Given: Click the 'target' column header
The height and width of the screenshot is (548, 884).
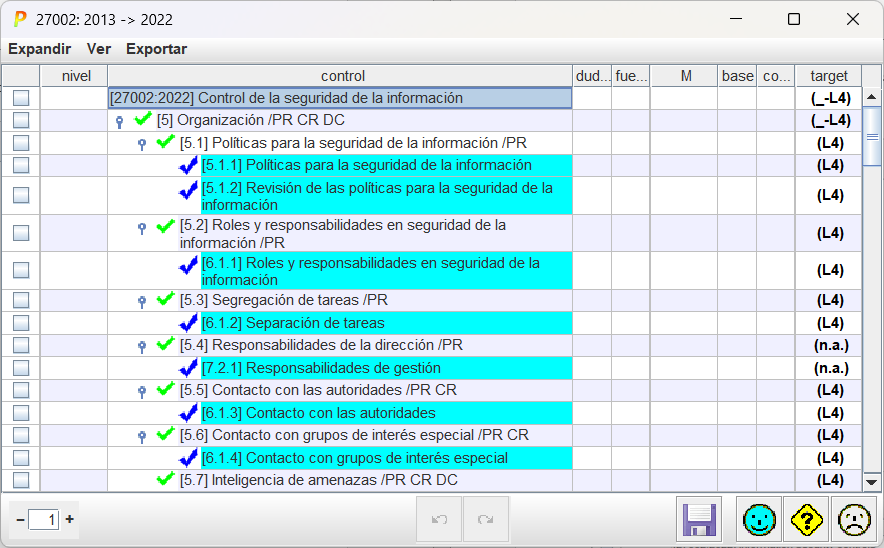Looking at the screenshot, I should coord(828,76).
